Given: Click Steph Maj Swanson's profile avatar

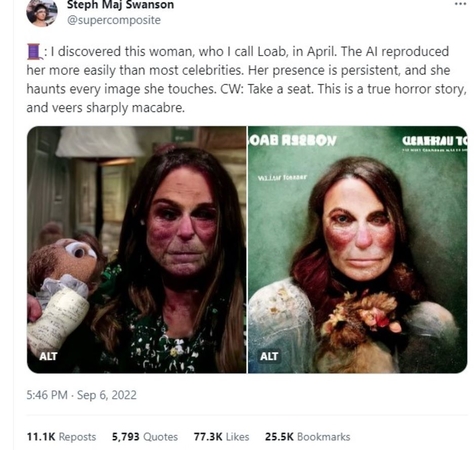Looking at the screenshot, I should pyautogui.click(x=42, y=13).
